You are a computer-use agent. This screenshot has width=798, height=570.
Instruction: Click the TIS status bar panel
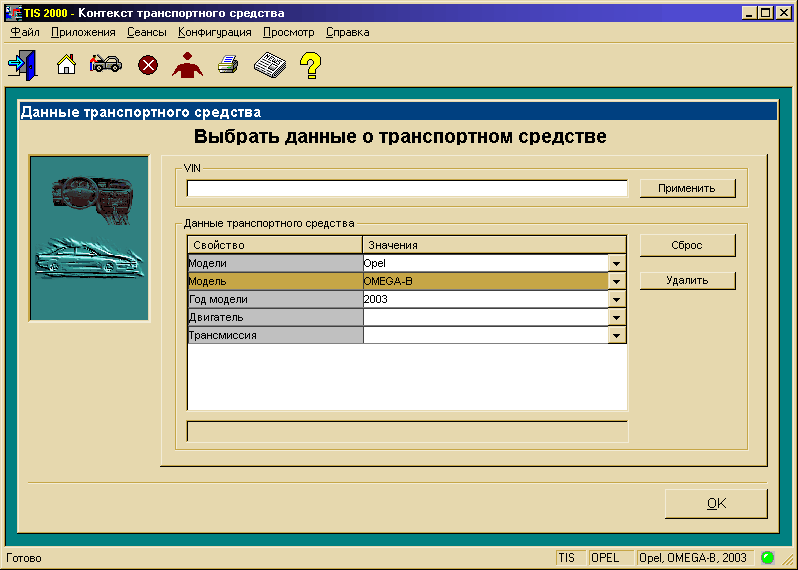(569, 558)
